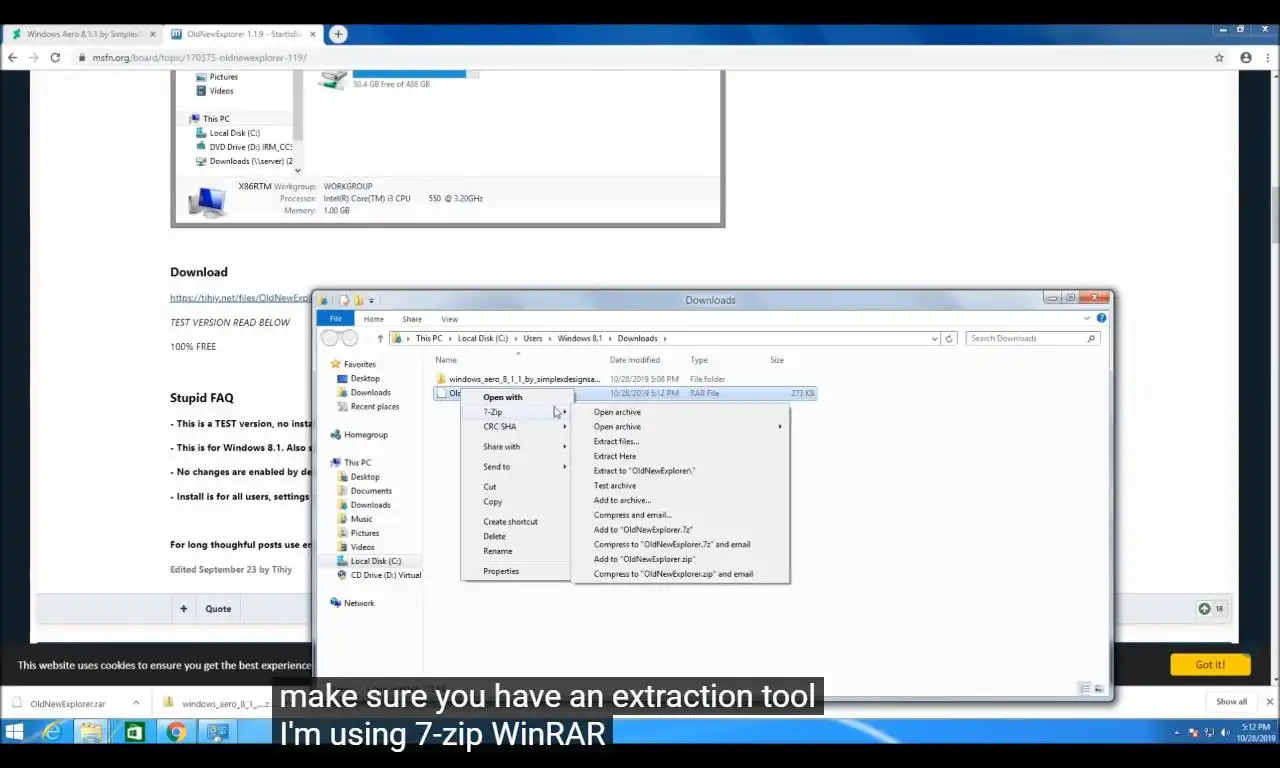Open Quick Access Toolbar customize dropdown

[x=371, y=300]
